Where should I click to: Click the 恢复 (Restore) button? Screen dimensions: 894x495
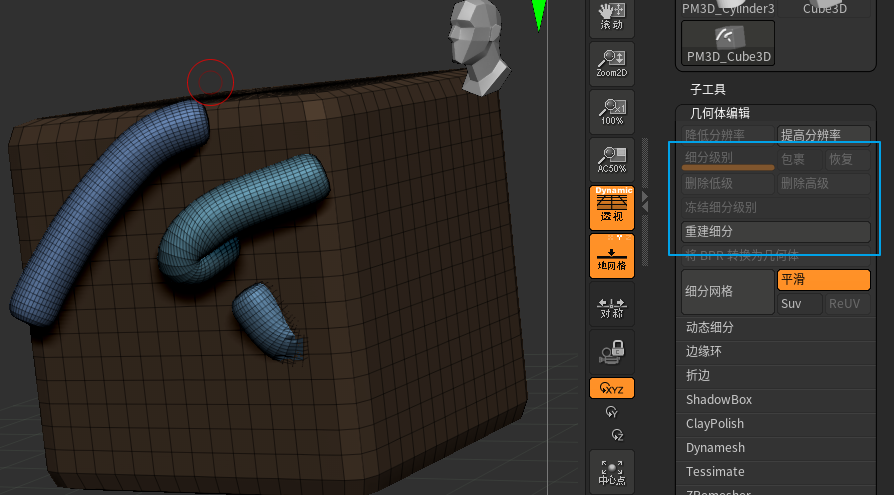848,160
